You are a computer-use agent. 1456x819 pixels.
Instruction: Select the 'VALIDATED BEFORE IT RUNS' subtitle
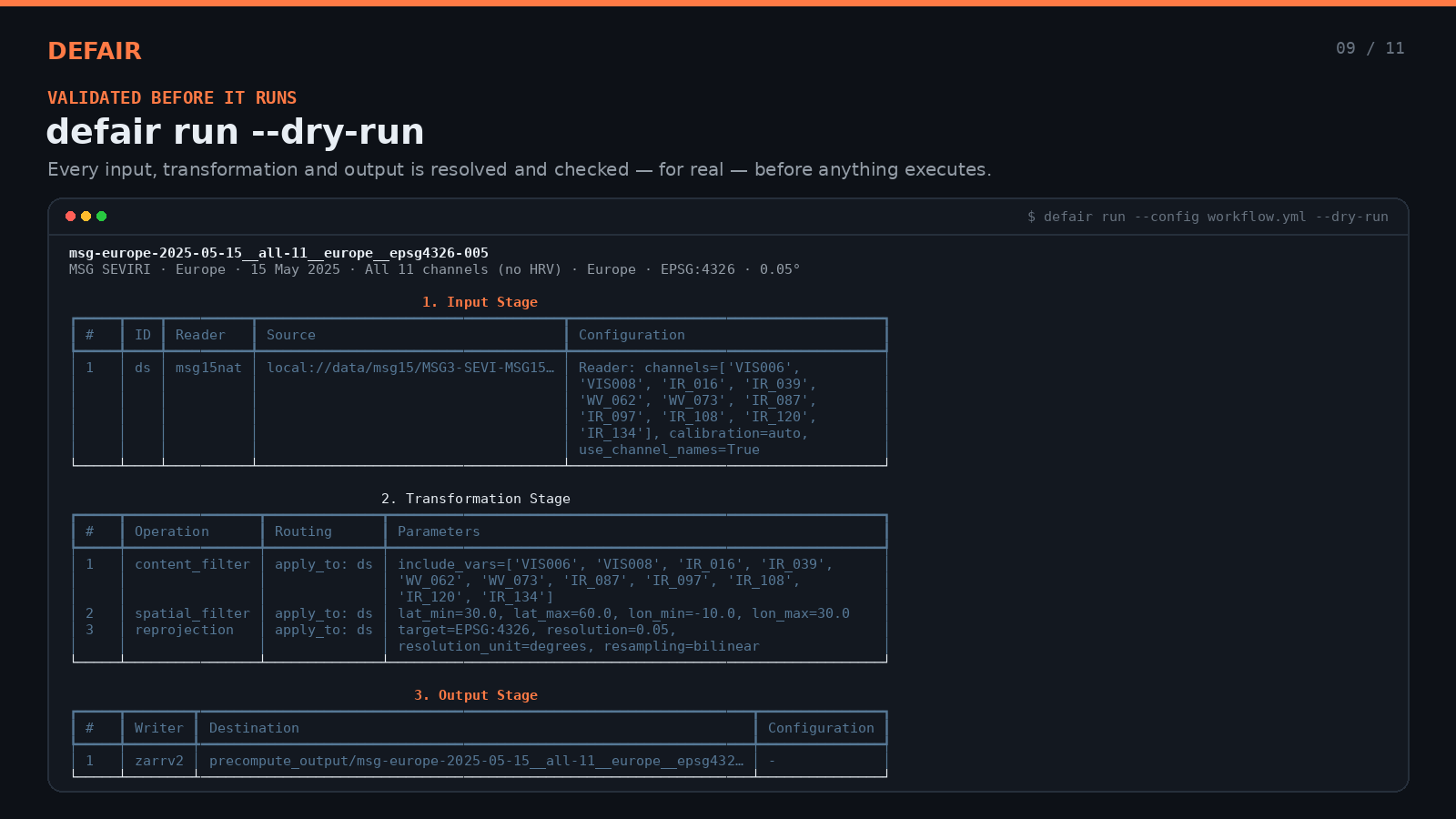tap(172, 97)
